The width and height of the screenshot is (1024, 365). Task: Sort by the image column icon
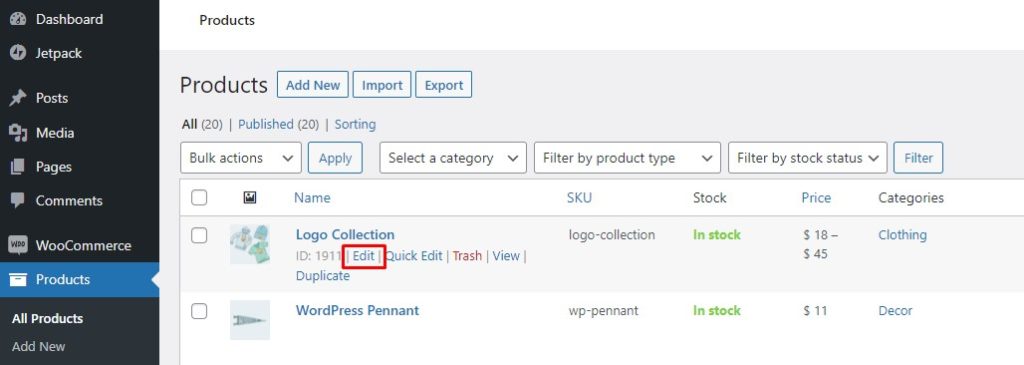(249, 197)
